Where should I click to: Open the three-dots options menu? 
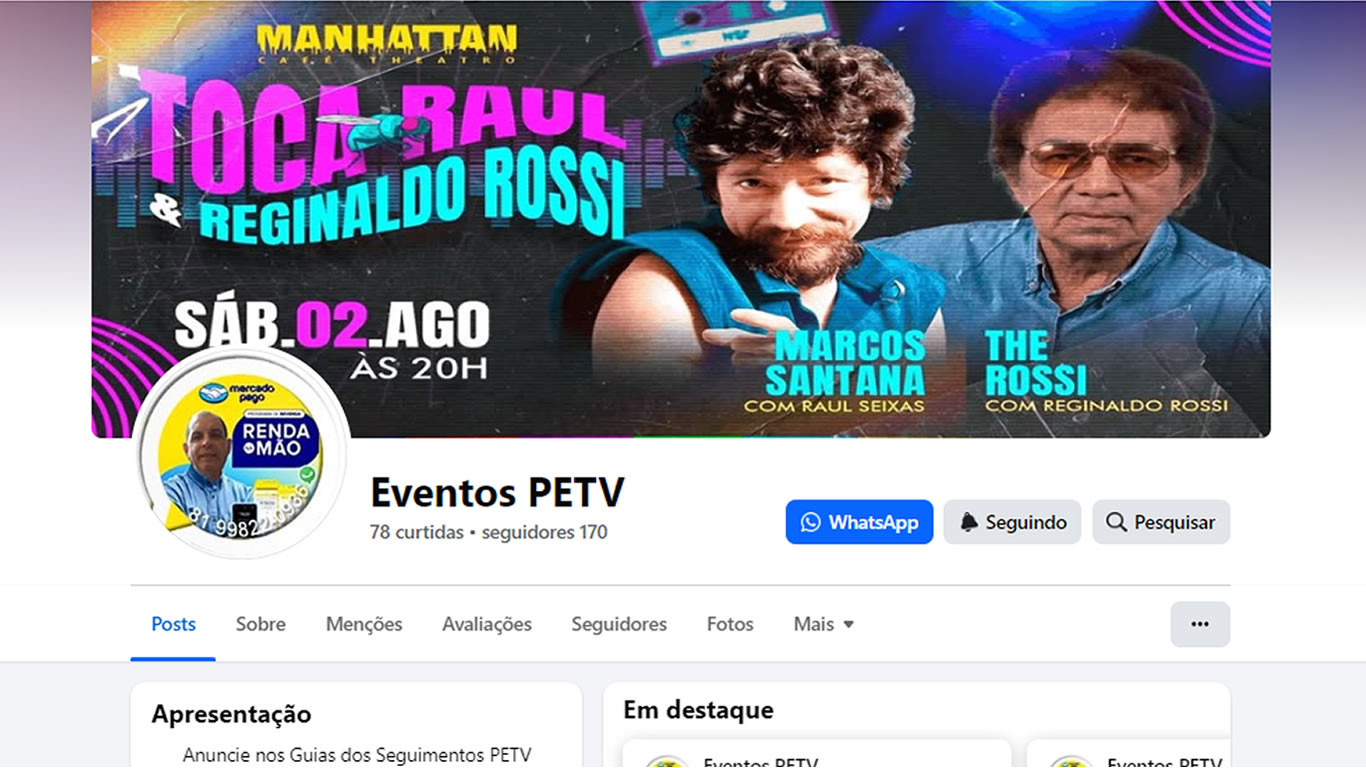pos(1200,624)
